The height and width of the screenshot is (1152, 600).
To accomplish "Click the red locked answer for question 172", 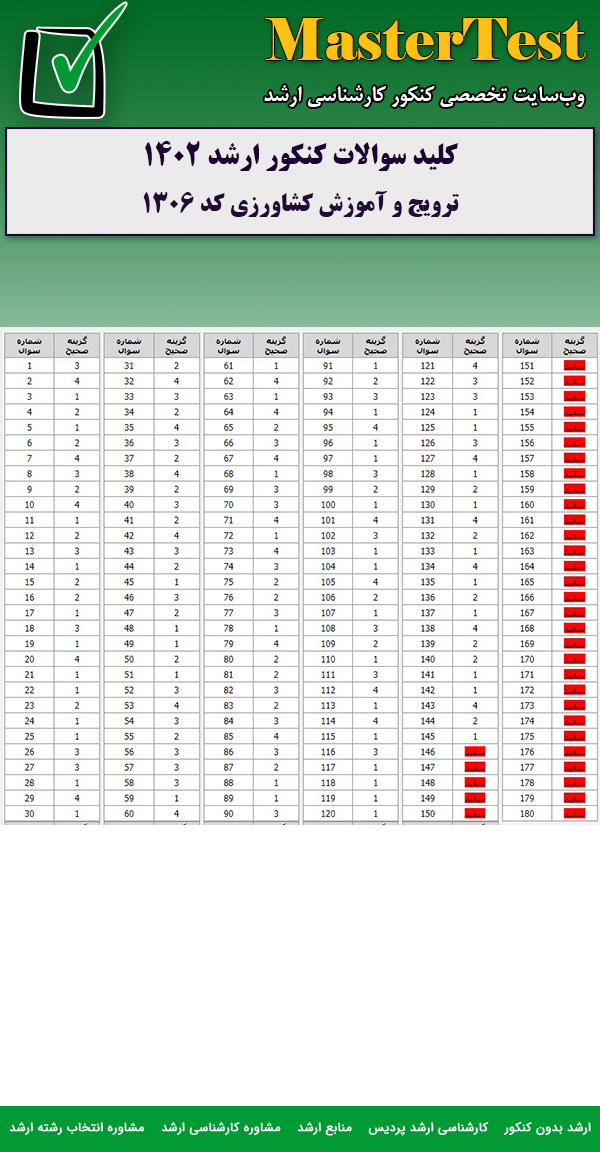I will tap(574, 691).
